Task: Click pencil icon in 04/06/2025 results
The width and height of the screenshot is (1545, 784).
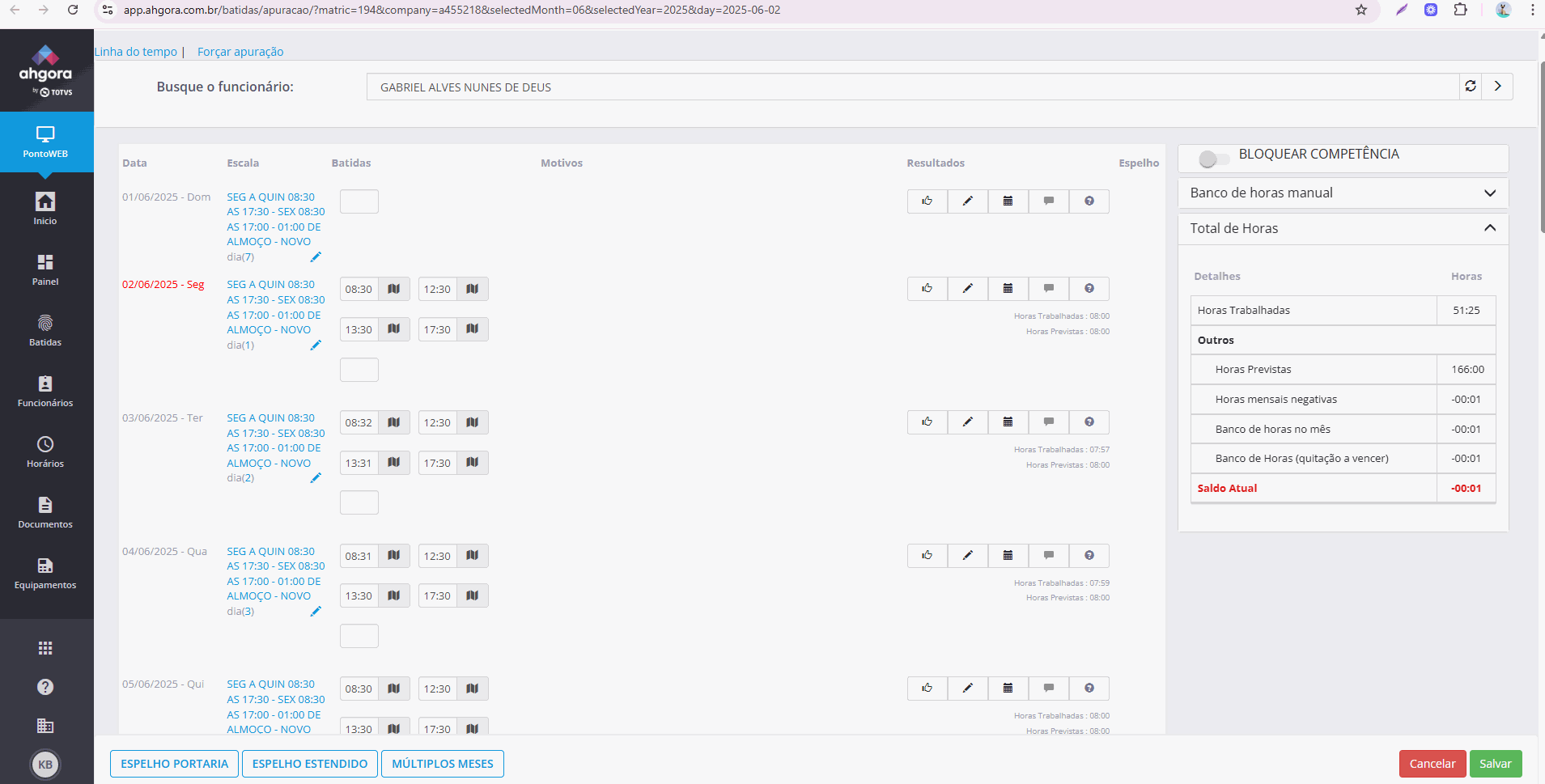Action: 968,556
